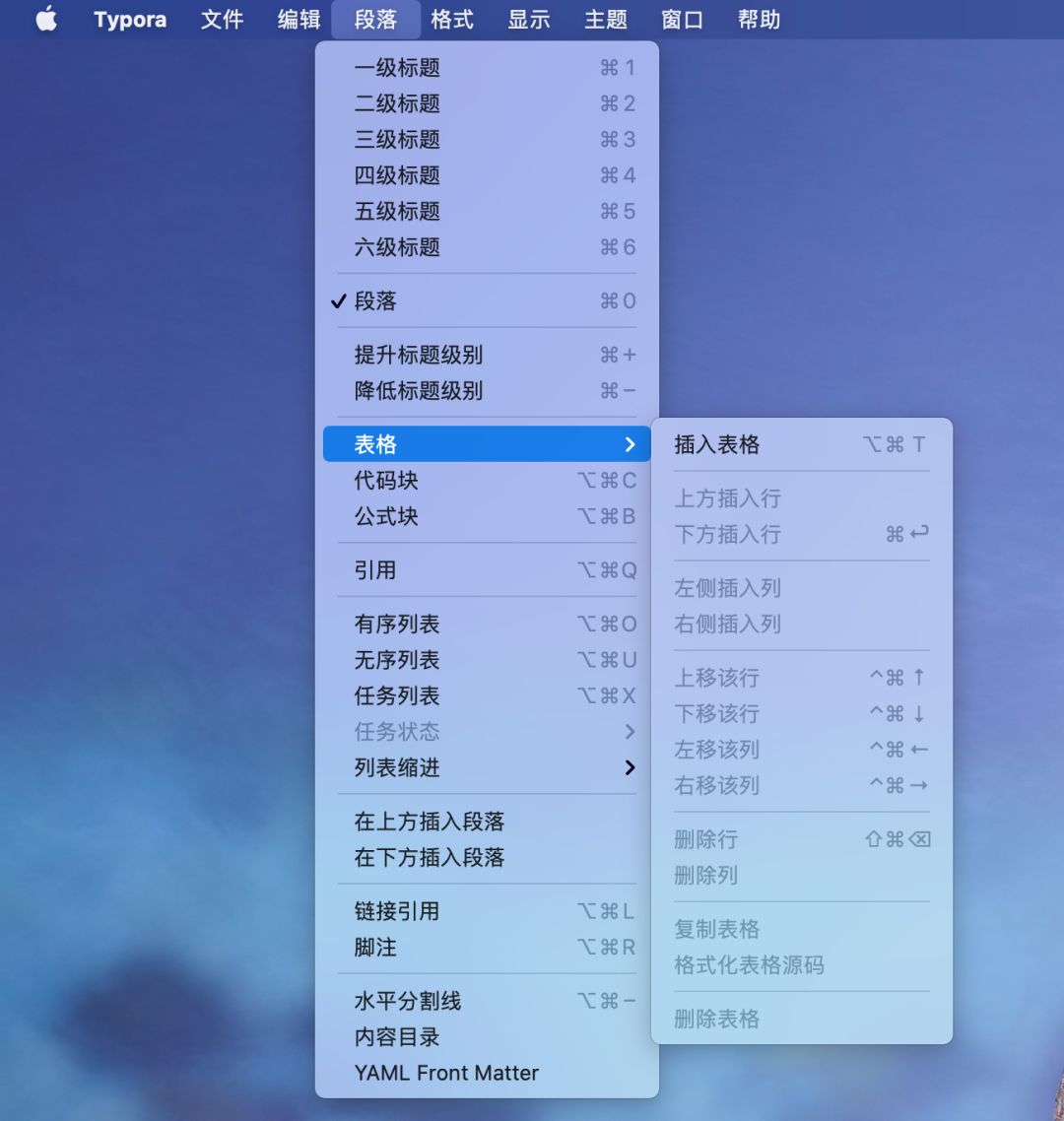Insert YAML Front Matter
Viewport: 1064px width, 1121px height.
[x=487, y=1073]
